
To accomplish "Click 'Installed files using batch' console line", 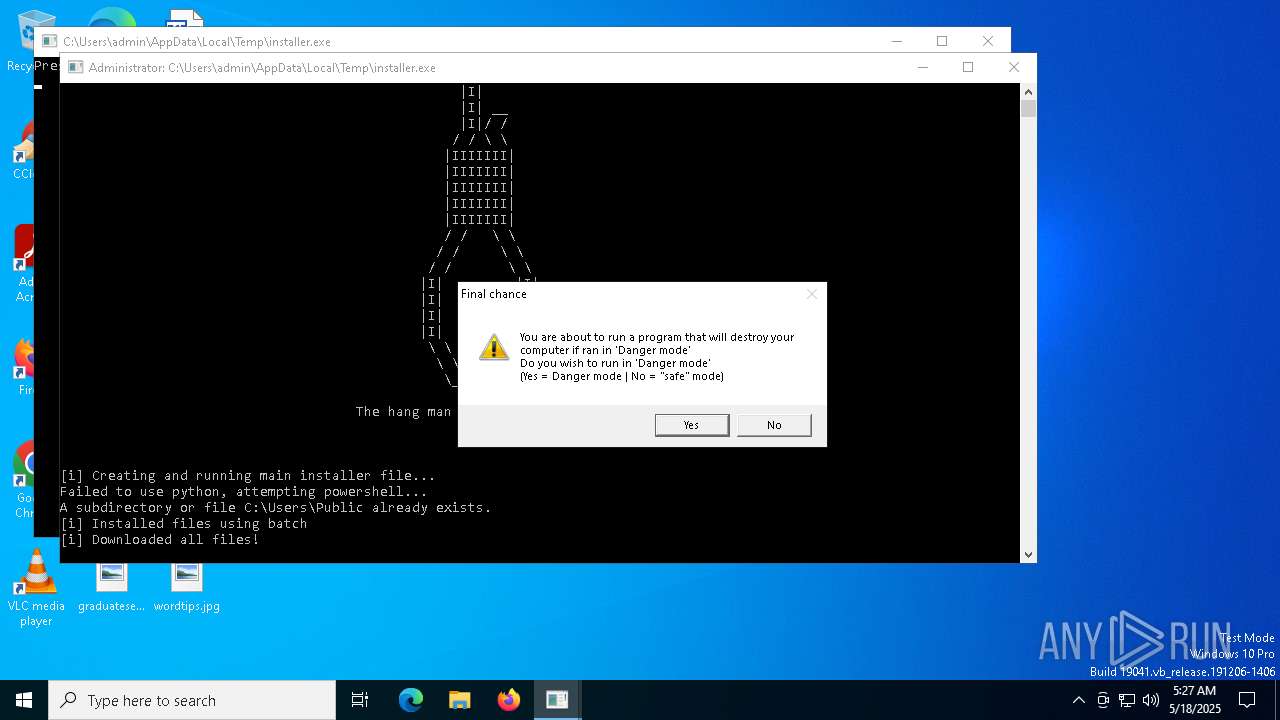I will tap(184, 524).
